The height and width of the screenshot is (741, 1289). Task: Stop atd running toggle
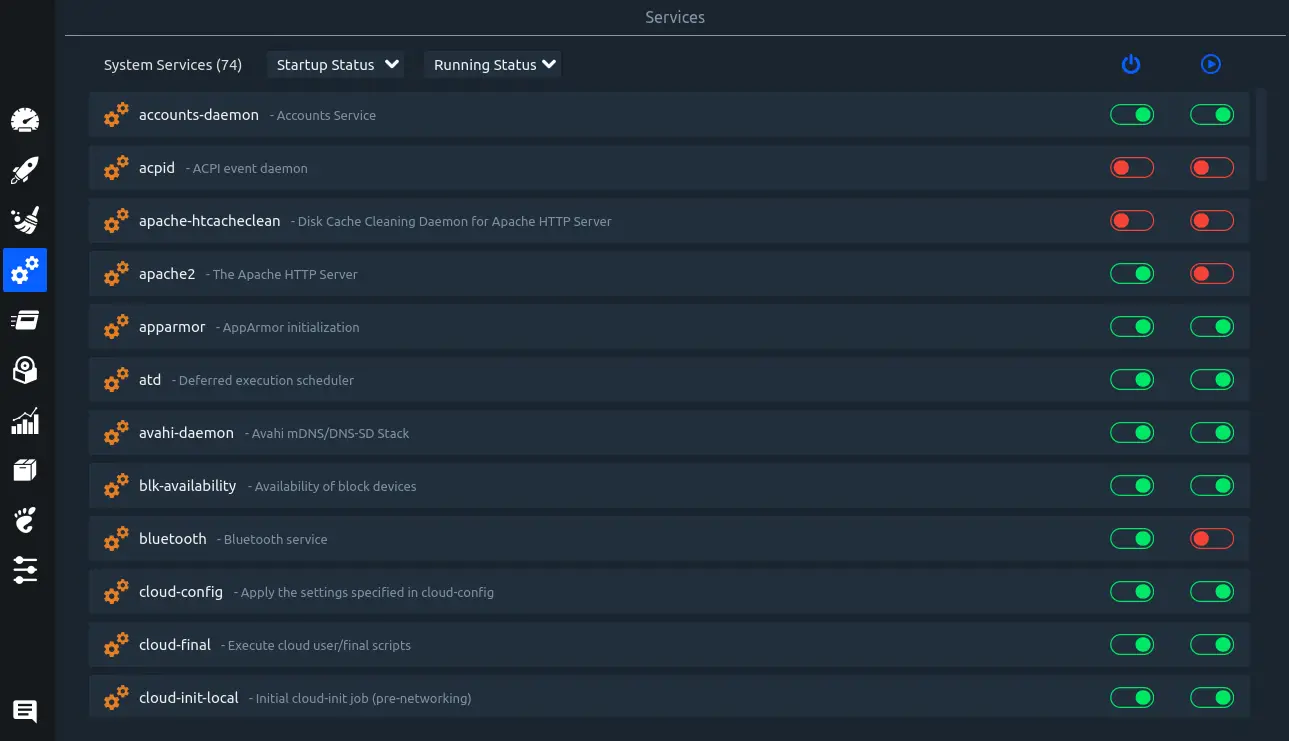(x=1212, y=380)
